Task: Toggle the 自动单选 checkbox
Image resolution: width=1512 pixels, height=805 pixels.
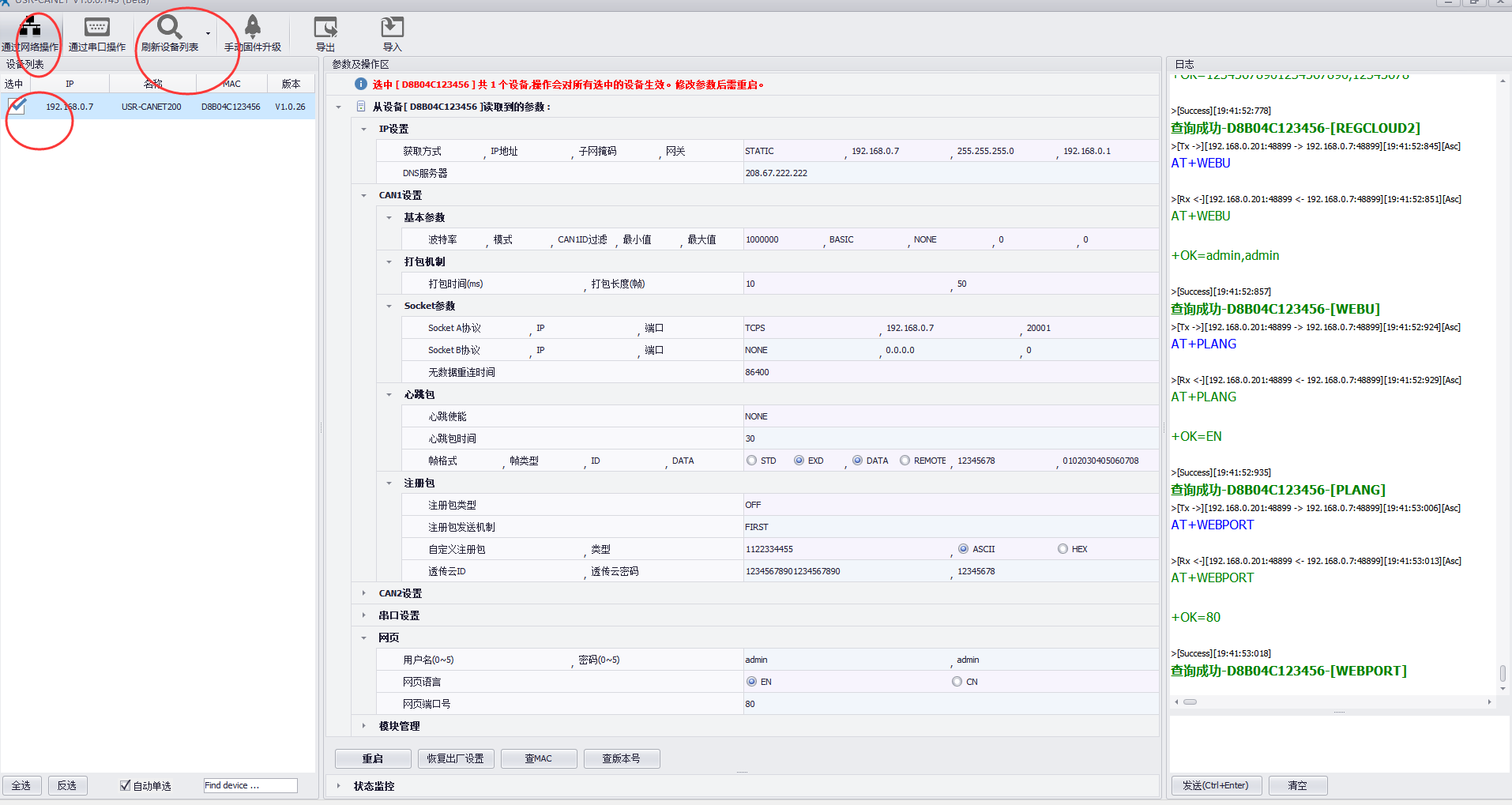Action: point(125,785)
